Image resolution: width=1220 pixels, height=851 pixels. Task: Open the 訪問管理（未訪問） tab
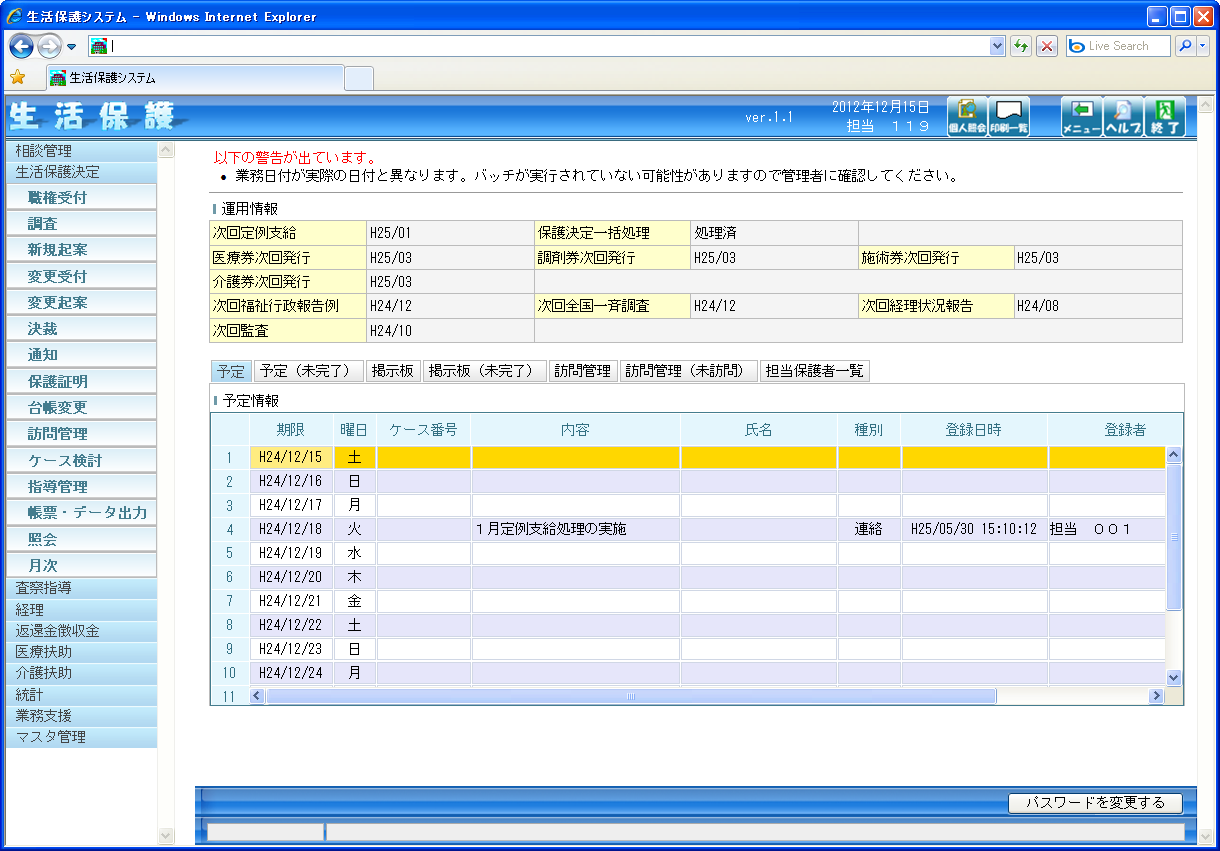pos(689,371)
